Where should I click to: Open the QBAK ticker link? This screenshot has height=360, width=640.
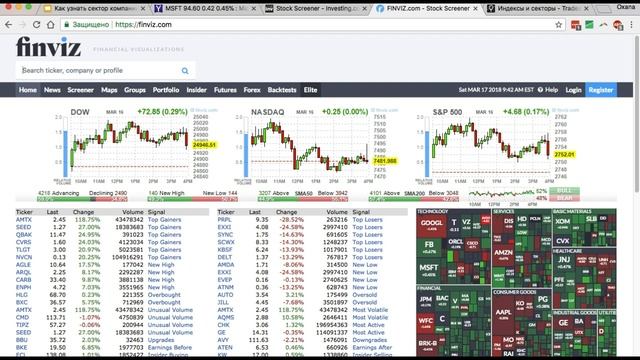(x=24, y=235)
